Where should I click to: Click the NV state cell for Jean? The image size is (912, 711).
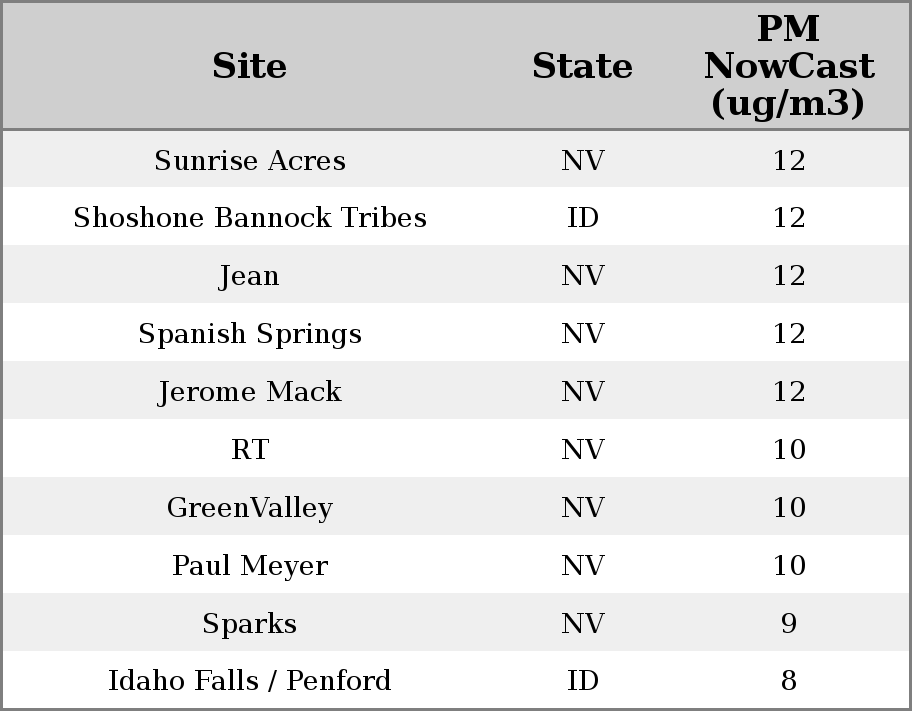582,276
